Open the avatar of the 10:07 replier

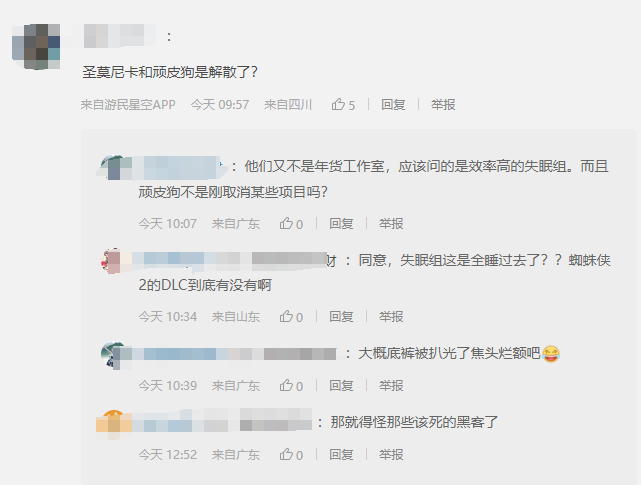(114, 167)
